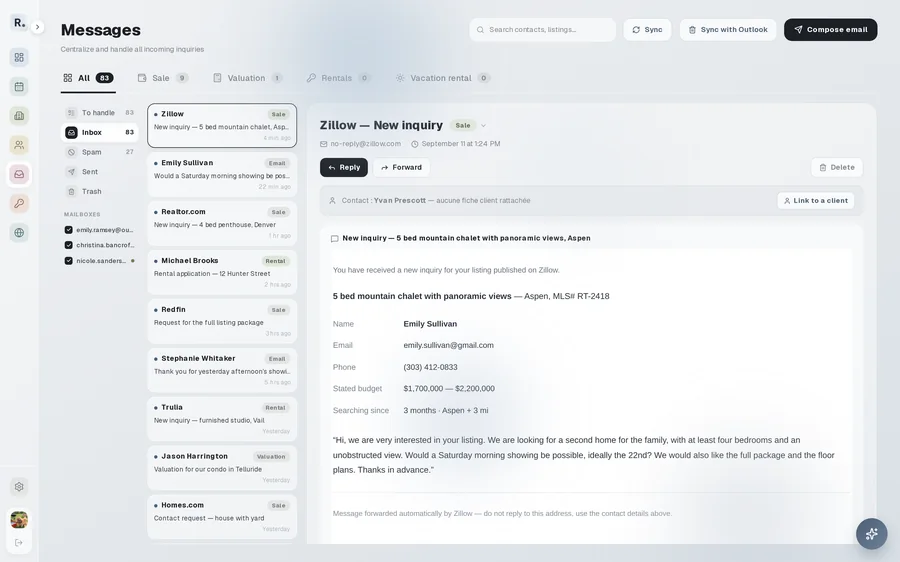Open Jason Harrington valuation message
The width and height of the screenshot is (900, 562).
point(222,467)
